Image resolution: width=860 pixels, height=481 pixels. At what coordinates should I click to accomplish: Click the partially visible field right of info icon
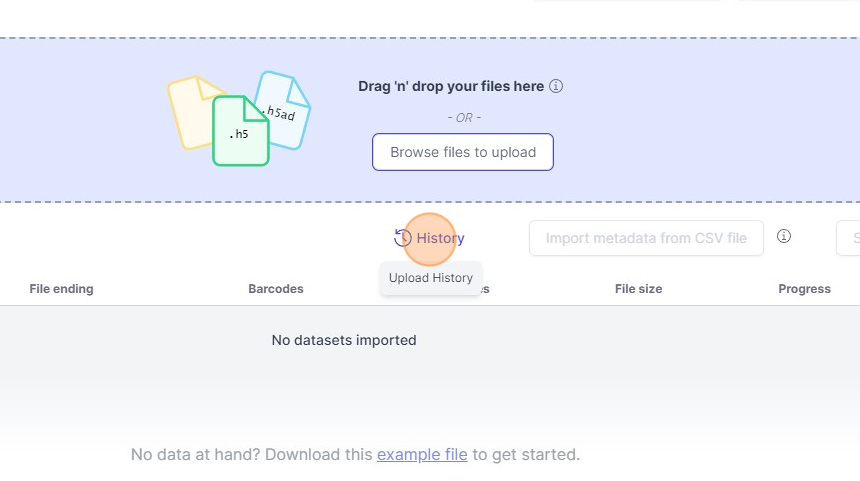coord(848,238)
